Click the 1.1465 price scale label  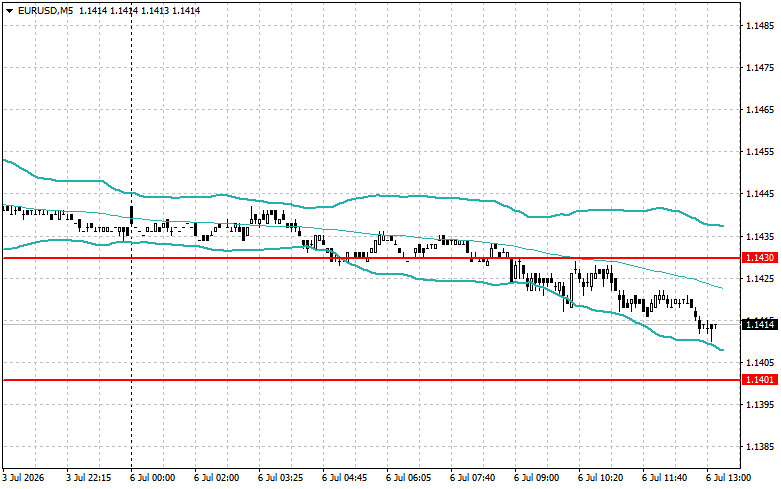[761, 110]
